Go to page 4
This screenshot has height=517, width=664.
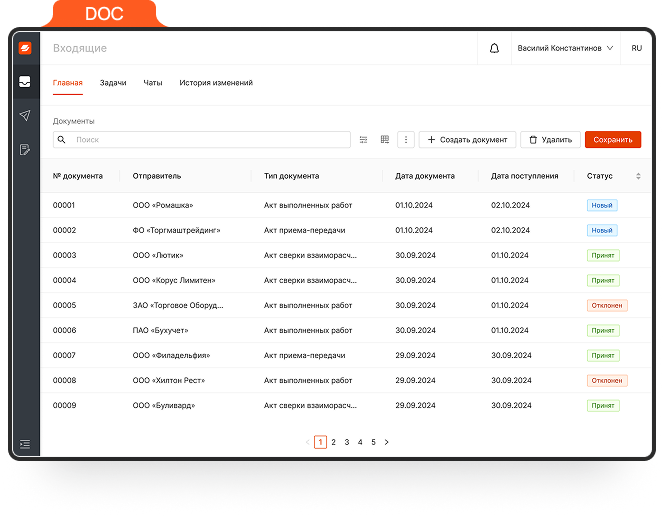tap(360, 442)
